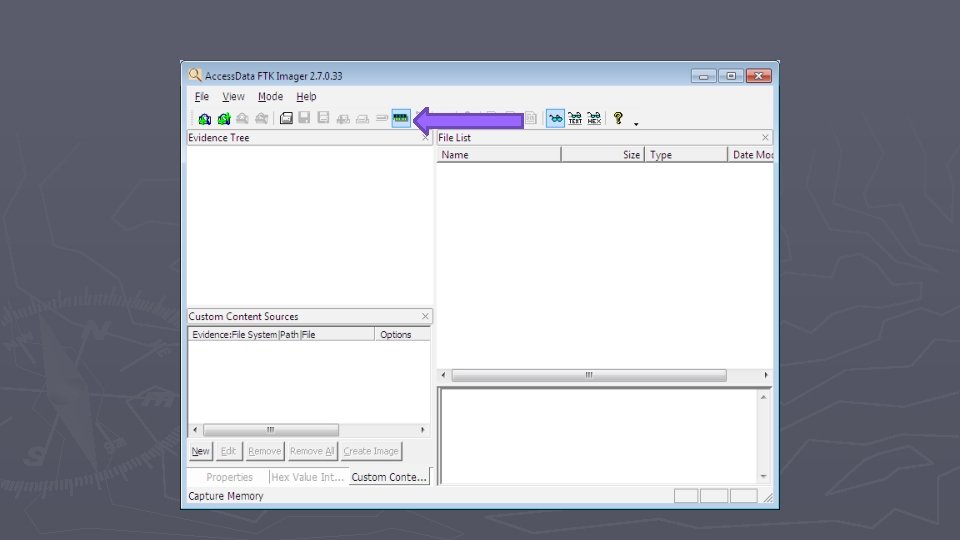Open the Mode menu
This screenshot has width=960, height=540.
(270, 96)
